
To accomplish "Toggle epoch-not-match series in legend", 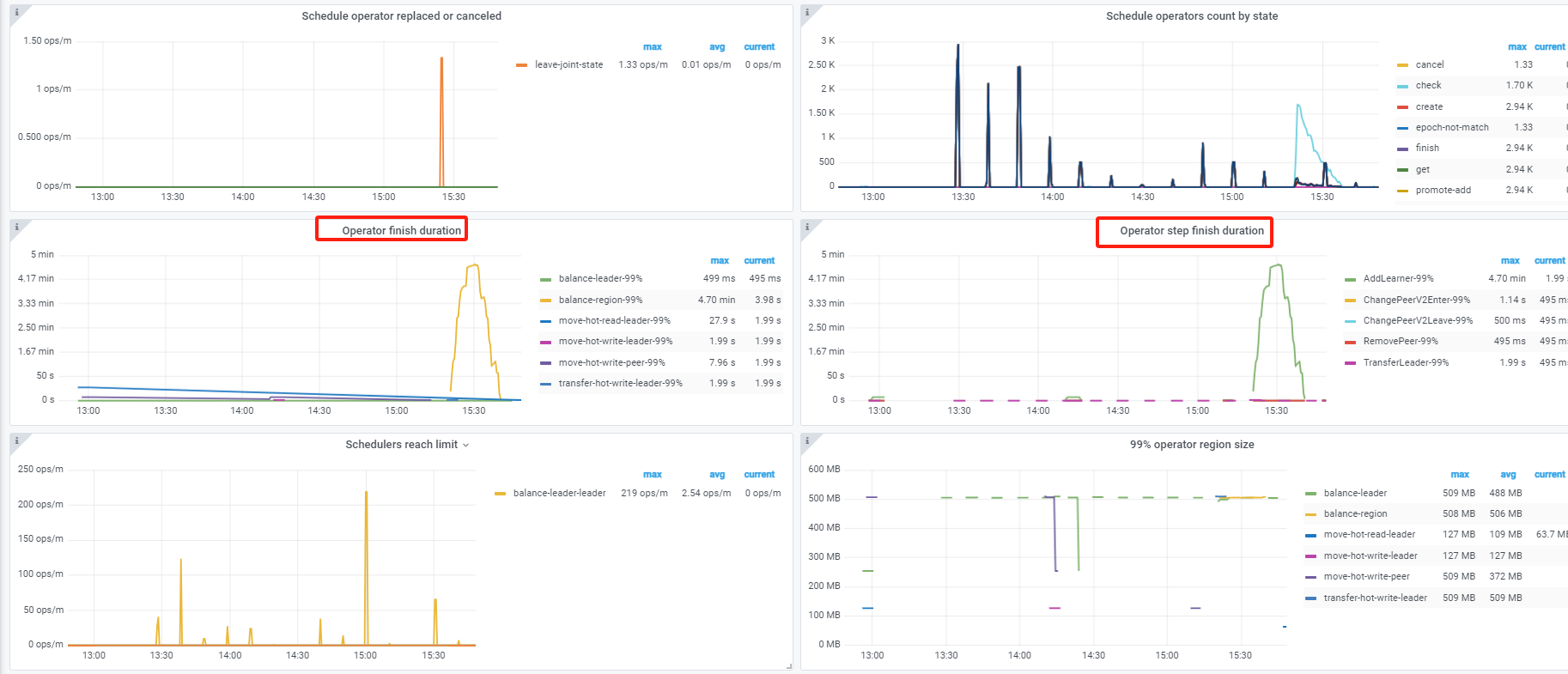I will 1451,127.
